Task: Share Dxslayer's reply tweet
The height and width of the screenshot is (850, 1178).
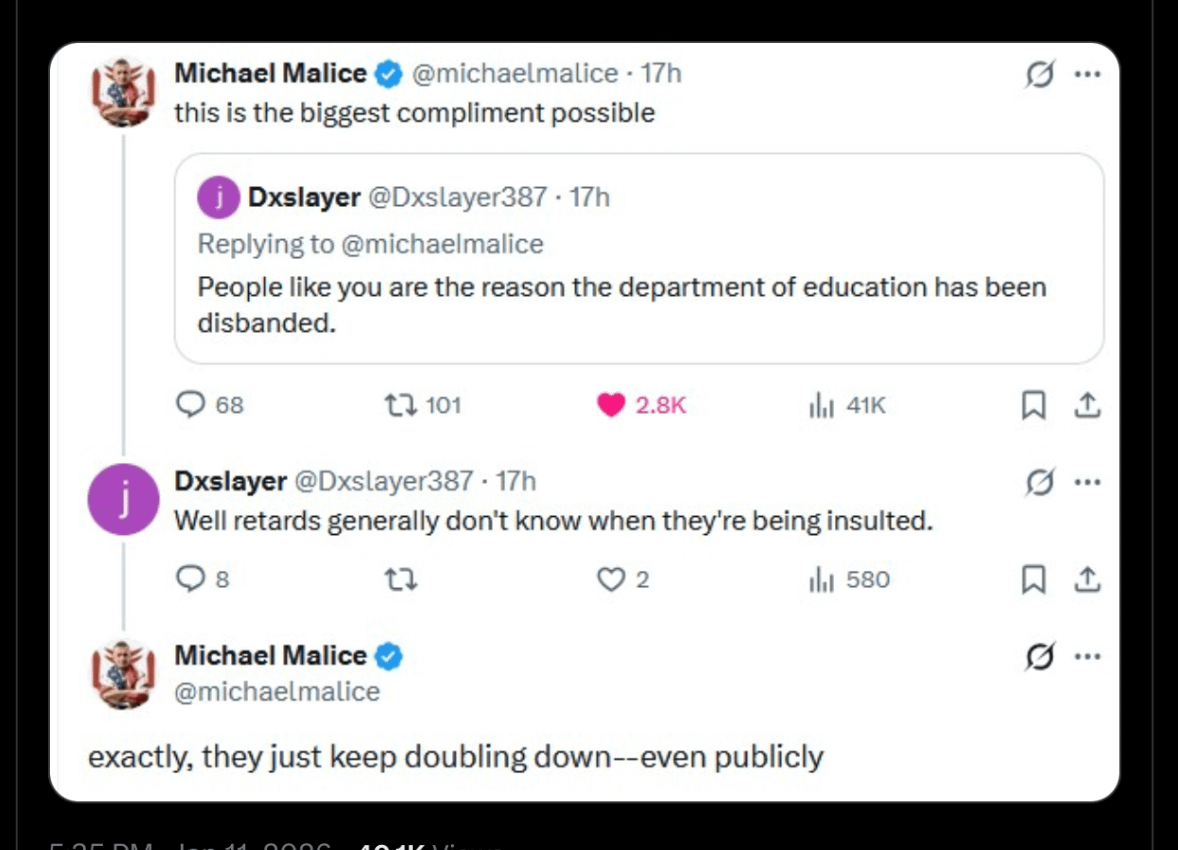Action: coord(1087,580)
